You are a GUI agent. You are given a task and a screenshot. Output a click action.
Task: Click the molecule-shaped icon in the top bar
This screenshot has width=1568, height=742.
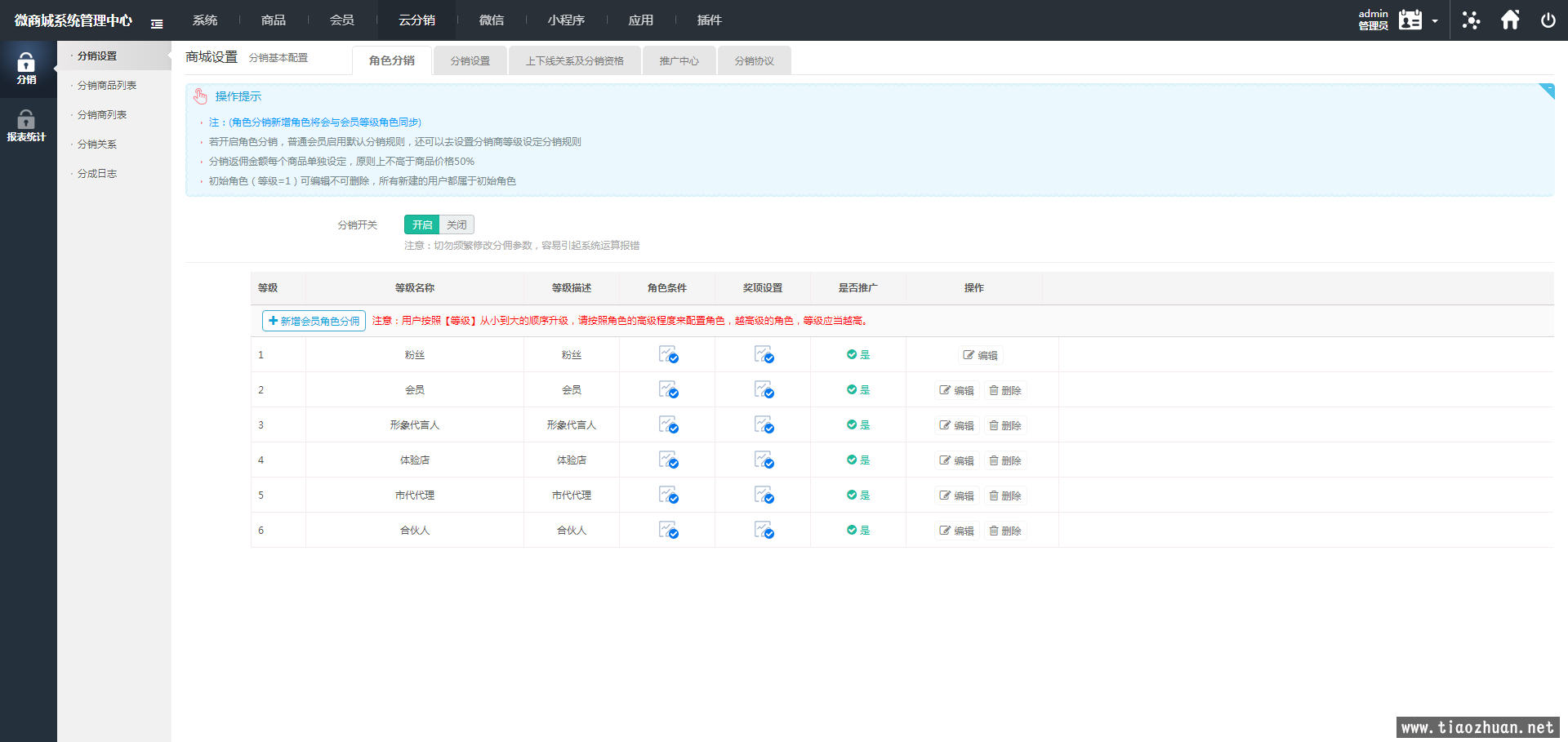tap(1471, 20)
